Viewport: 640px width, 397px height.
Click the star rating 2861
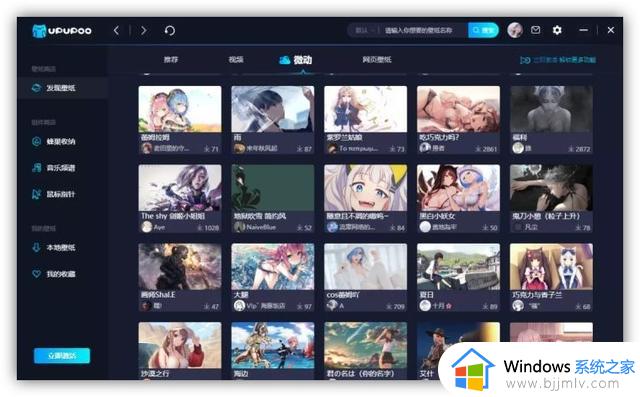tap(487, 149)
